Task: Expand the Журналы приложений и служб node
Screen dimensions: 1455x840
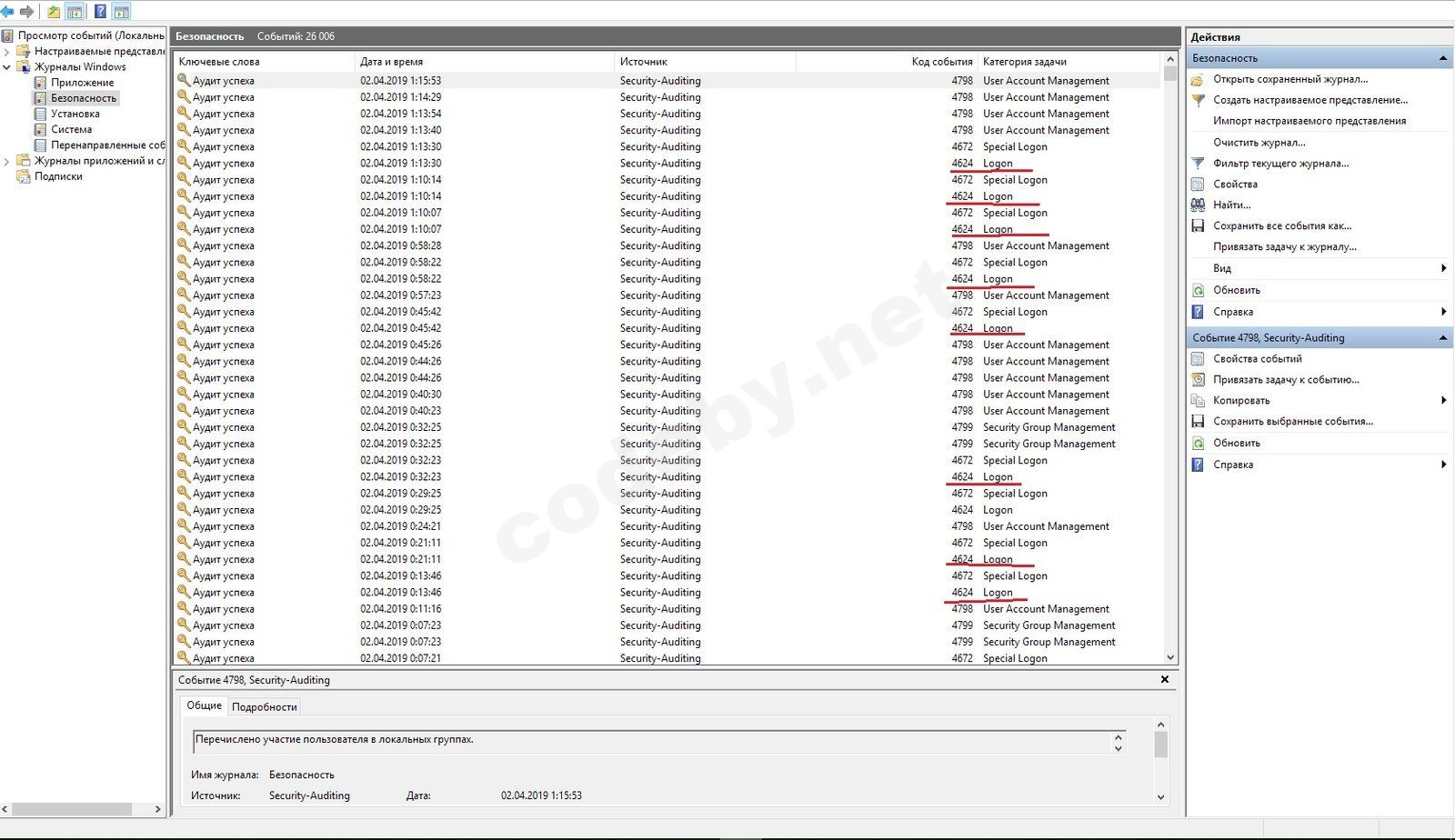Action: tap(7, 161)
